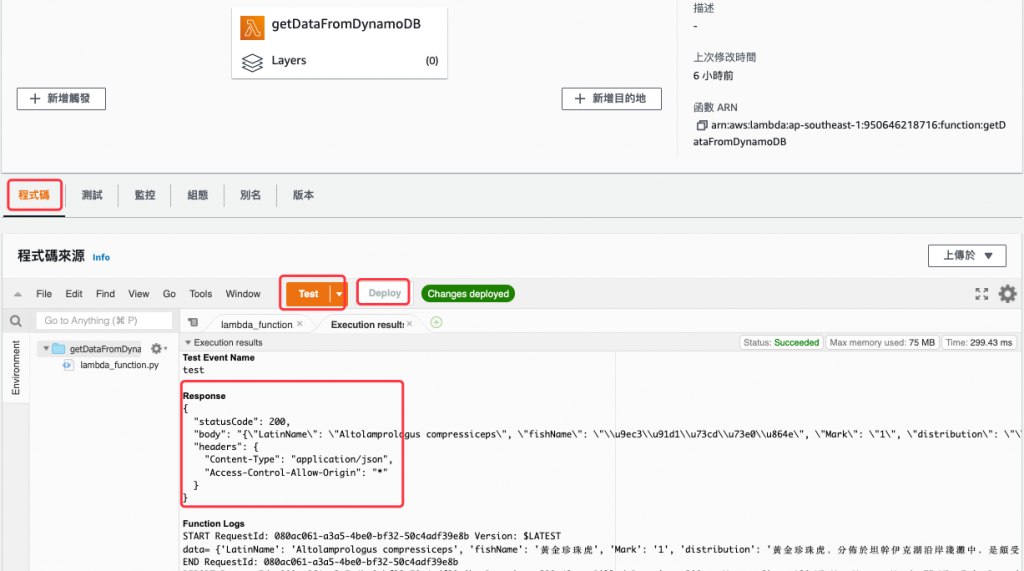Click the 新增目的地 button
This screenshot has width=1024, height=571.
(x=611, y=99)
